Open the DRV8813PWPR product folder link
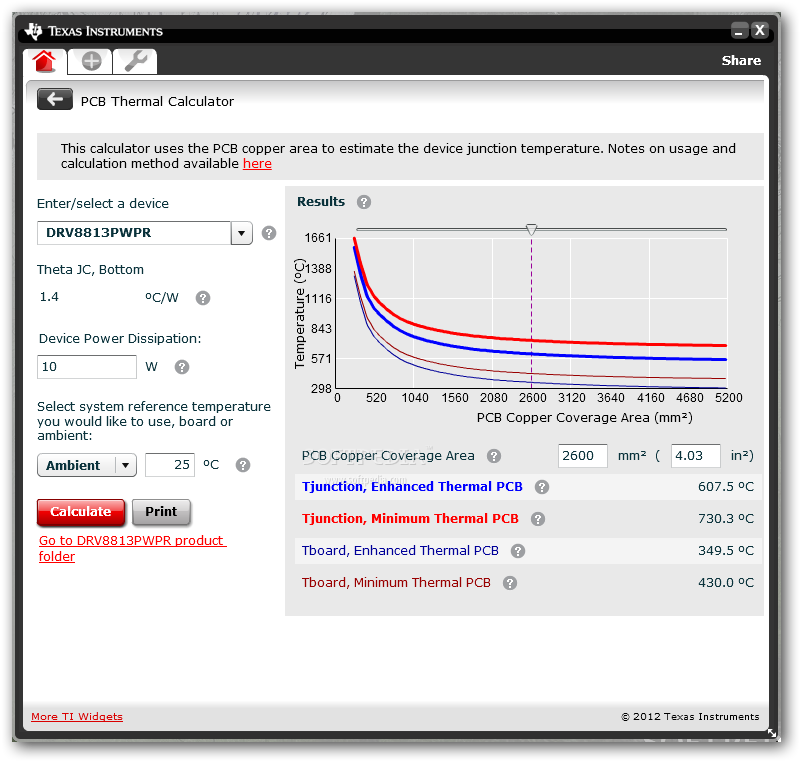 pyautogui.click(x=132, y=548)
